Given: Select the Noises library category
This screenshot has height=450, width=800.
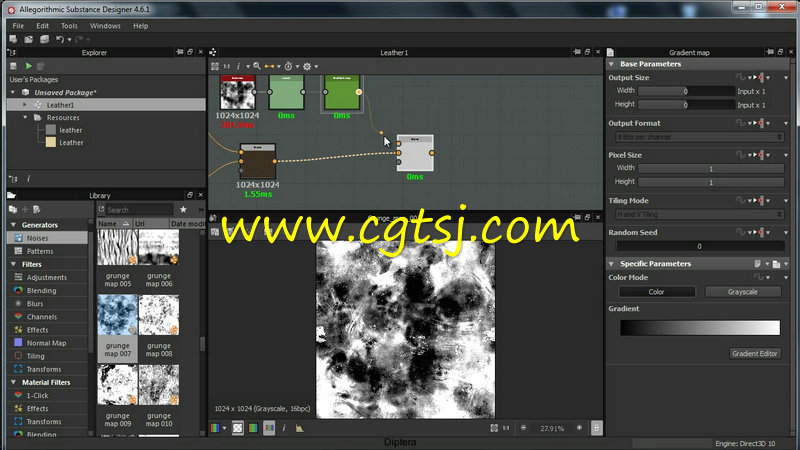Looking at the screenshot, I should (x=47, y=238).
